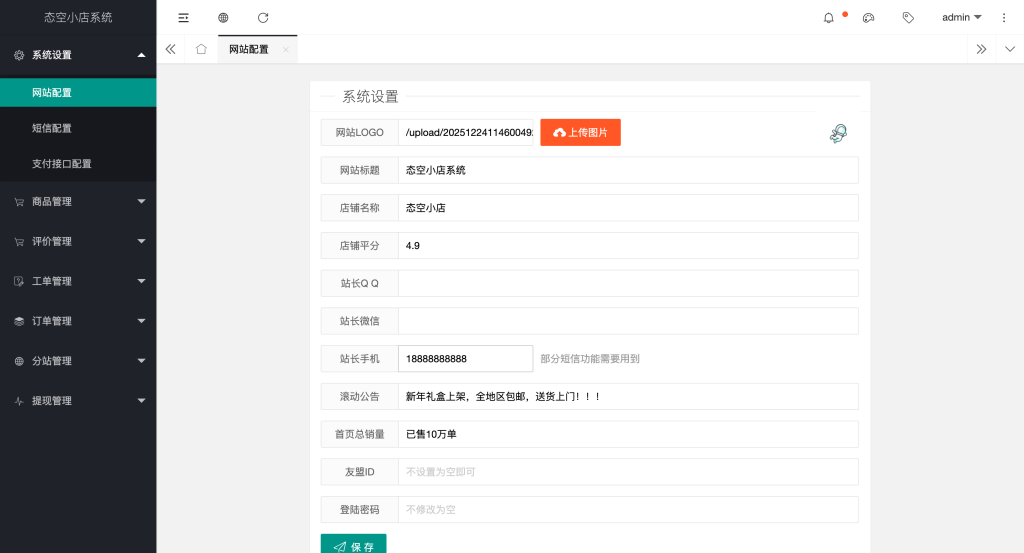Click the 保存 save button
The image size is (1024, 553).
[353, 545]
